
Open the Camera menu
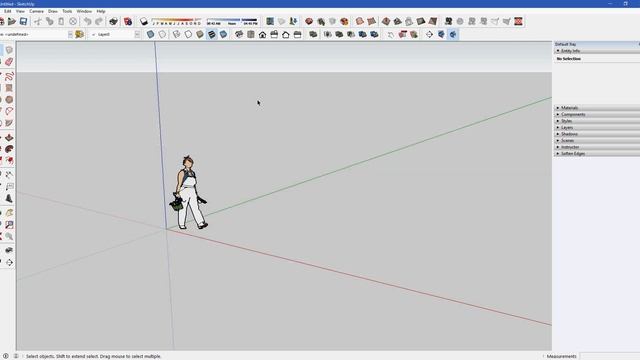point(36,11)
